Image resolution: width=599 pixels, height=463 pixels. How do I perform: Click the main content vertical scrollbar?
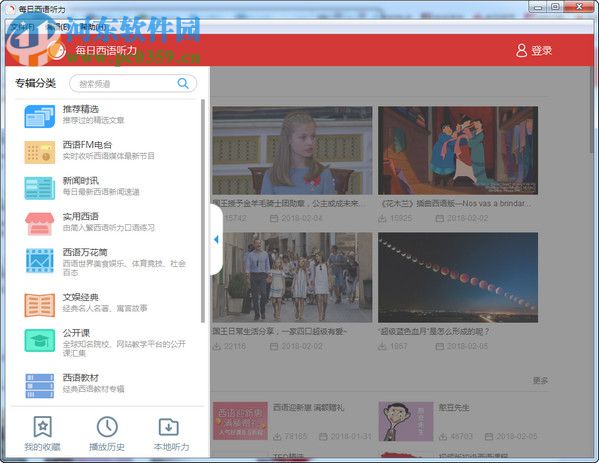(x=593, y=111)
